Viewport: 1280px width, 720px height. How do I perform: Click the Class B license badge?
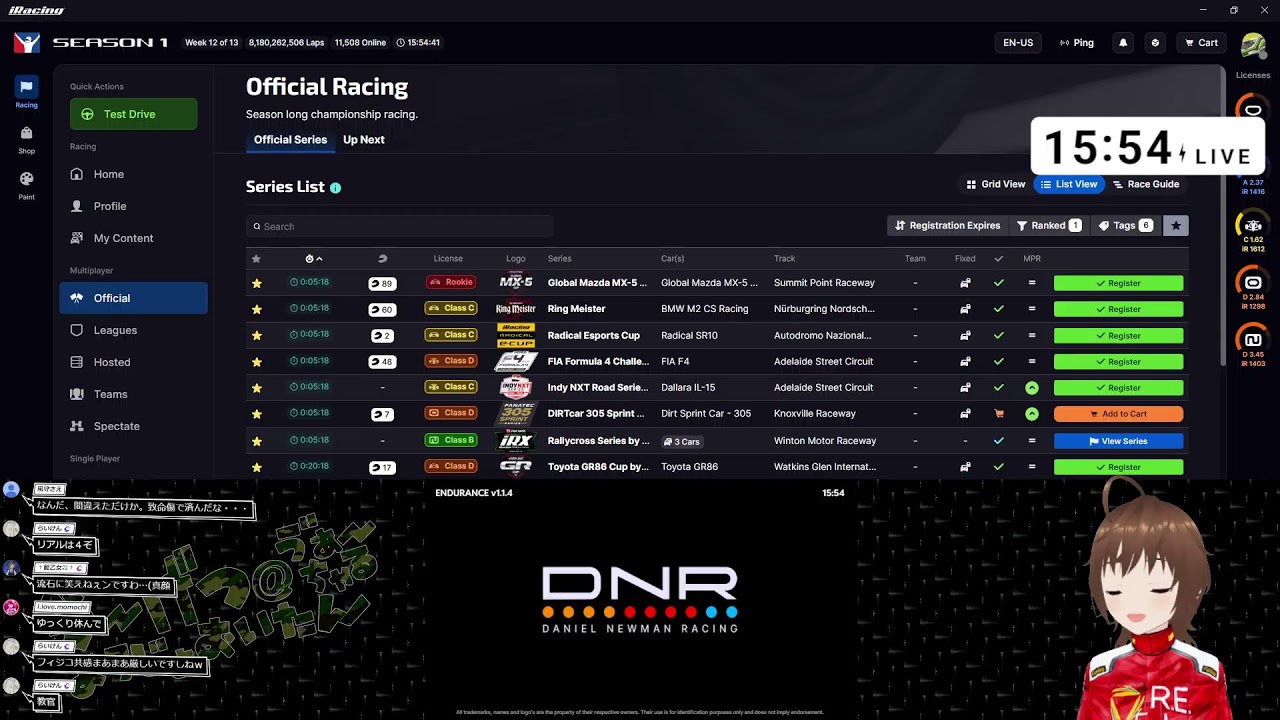451,440
